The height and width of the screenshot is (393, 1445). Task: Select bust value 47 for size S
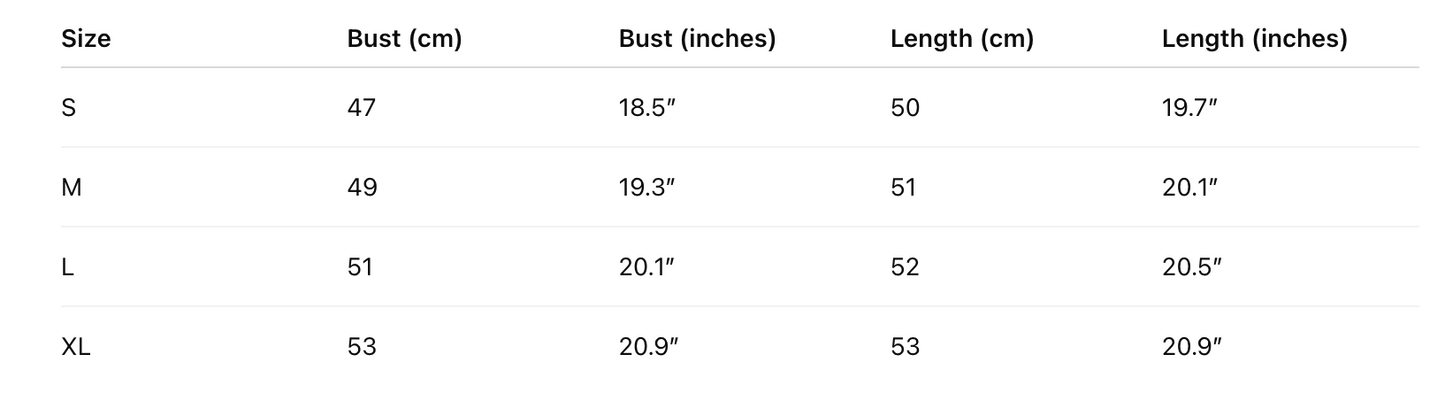click(x=362, y=107)
